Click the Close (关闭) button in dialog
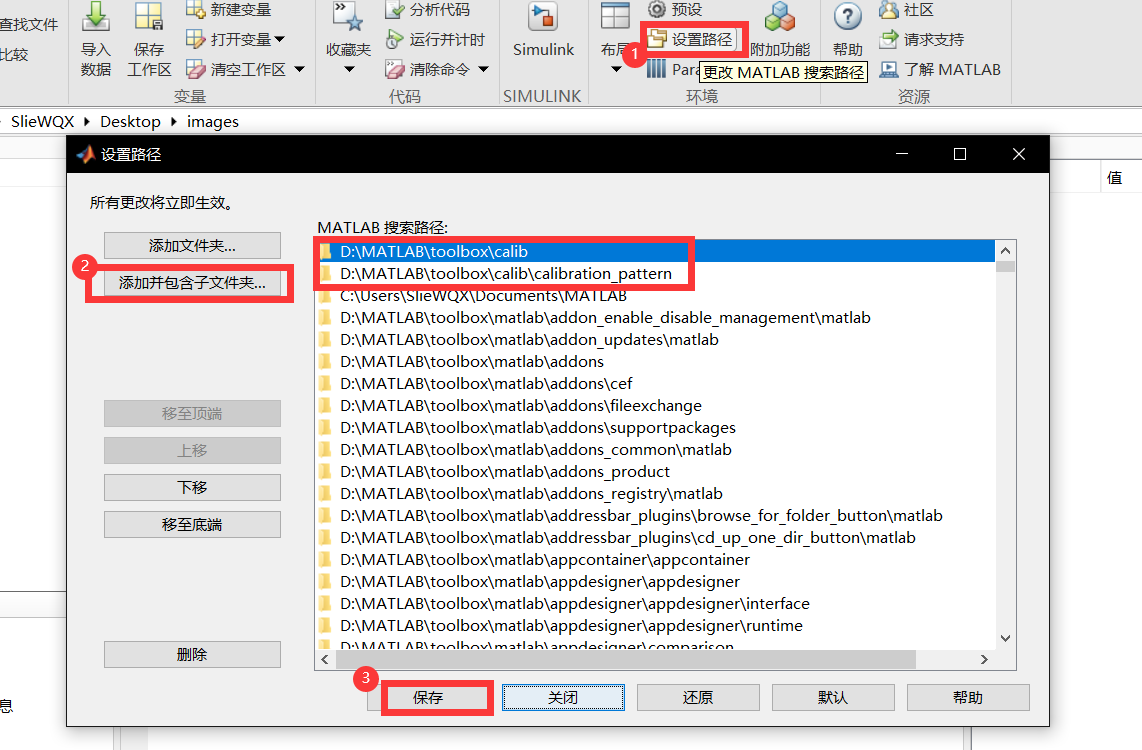The width and height of the screenshot is (1142, 750). click(563, 698)
